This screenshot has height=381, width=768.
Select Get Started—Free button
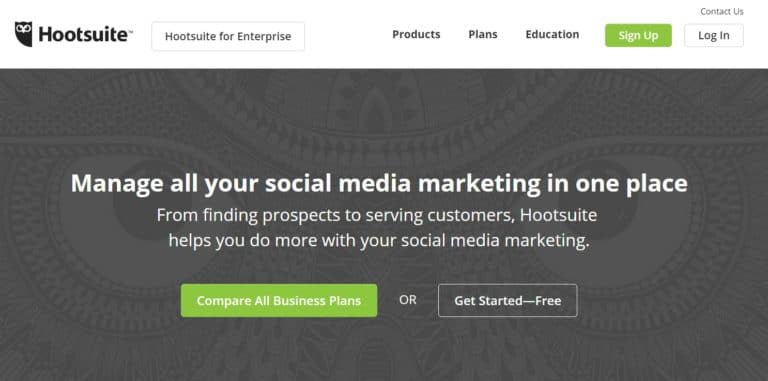[x=507, y=301]
